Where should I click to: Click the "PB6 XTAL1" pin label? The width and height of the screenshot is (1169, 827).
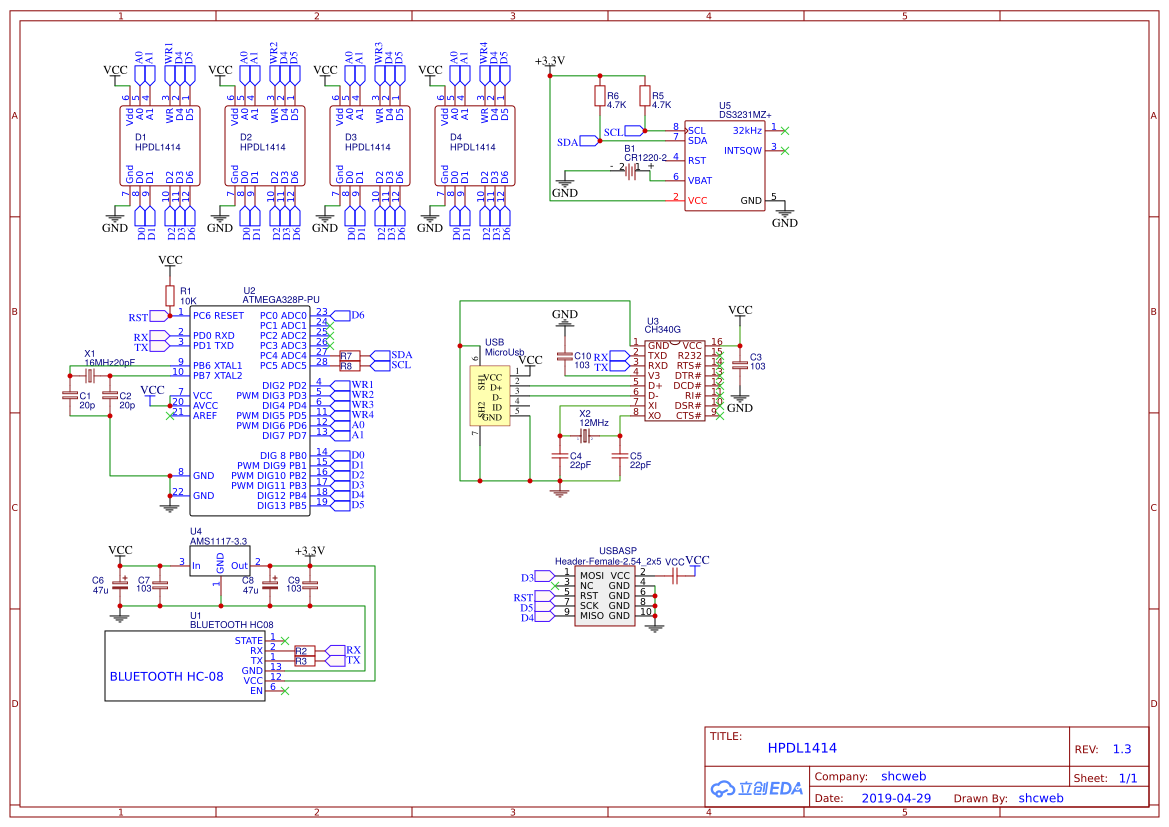tap(218, 365)
